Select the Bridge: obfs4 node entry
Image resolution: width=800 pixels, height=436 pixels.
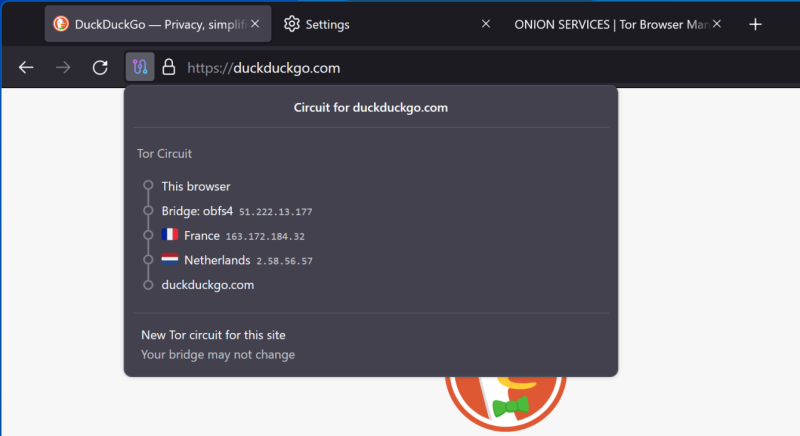237,211
